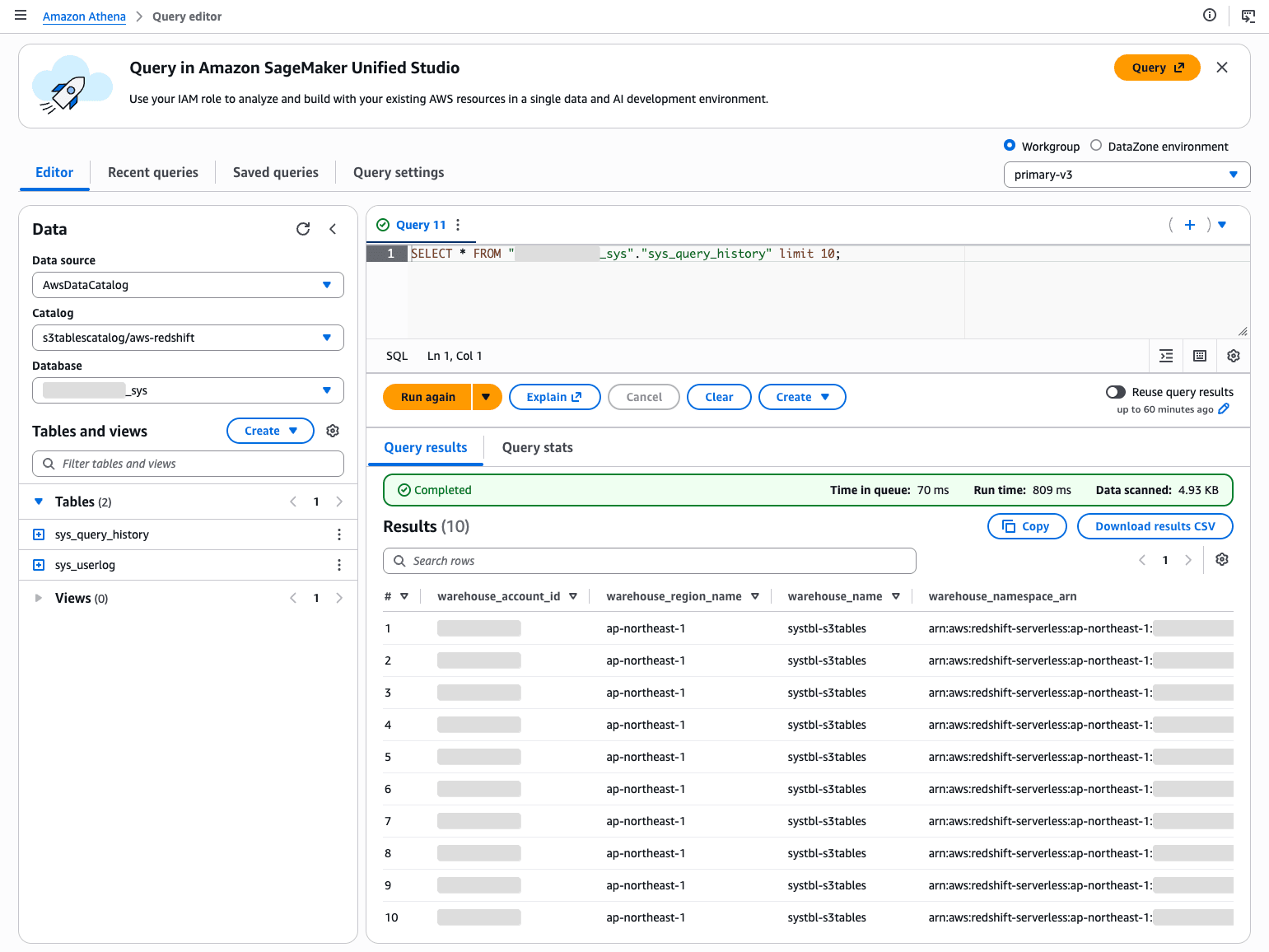Show the Query results tab
The height and width of the screenshot is (952, 1269).
click(x=426, y=447)
